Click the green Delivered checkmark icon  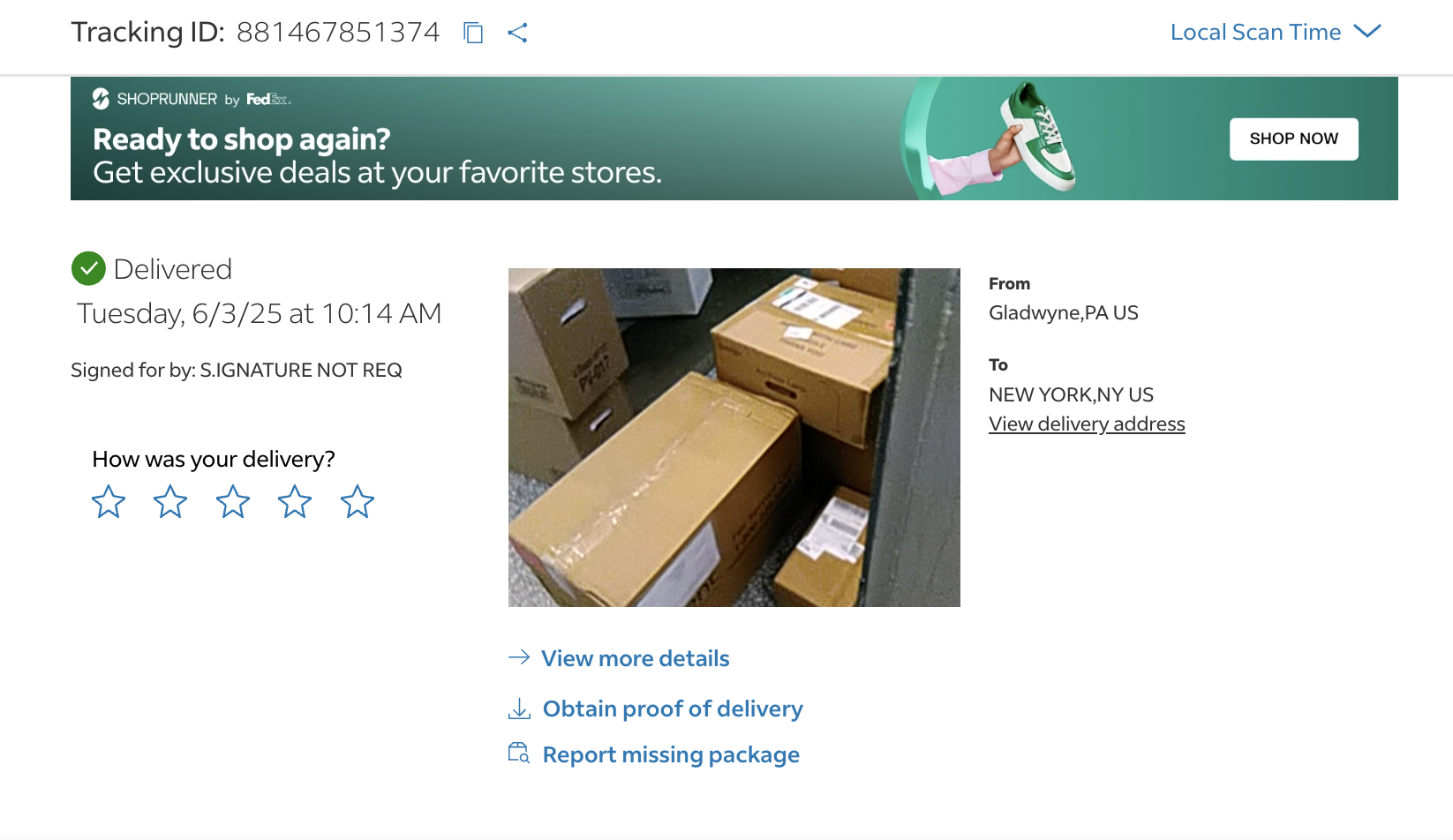88,268
